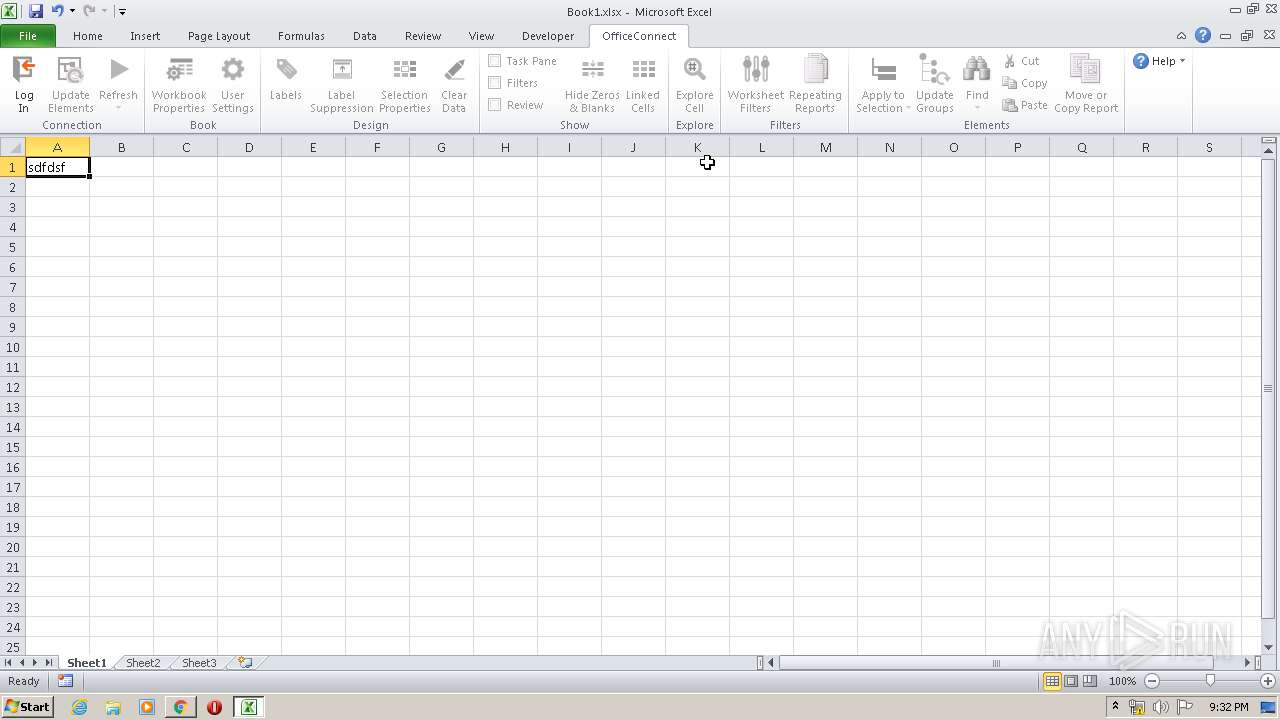Open the Formulas tab
The width and height of the screenshot is (1280, 720).
click(x=301, y=36)
